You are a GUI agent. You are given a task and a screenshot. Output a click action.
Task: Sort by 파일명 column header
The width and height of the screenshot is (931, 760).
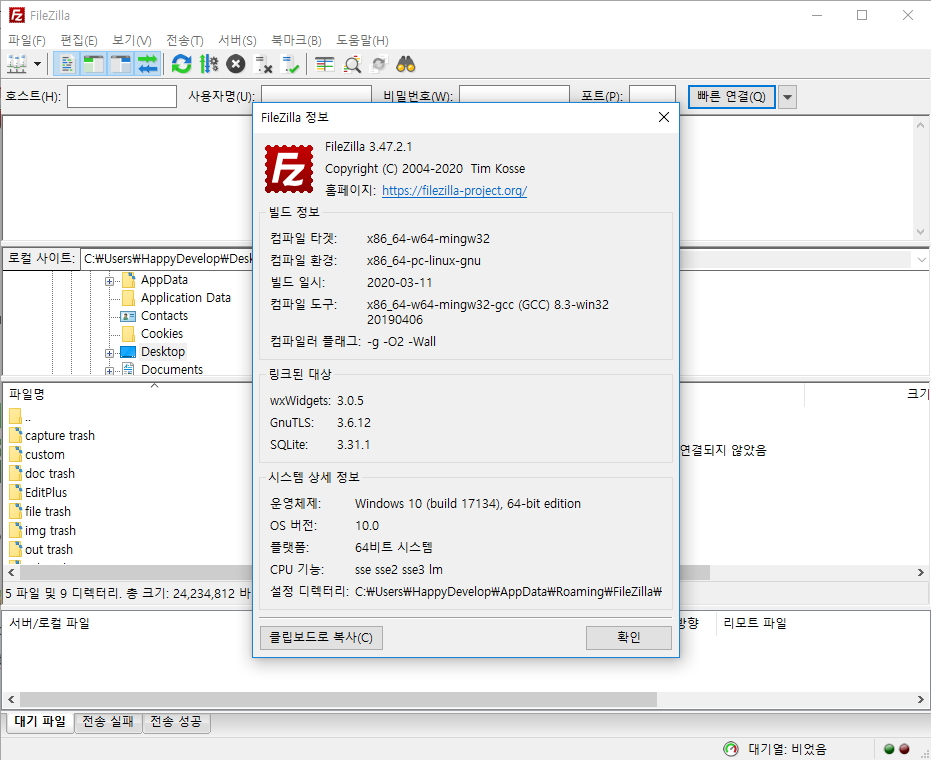[x=27, y=394]
